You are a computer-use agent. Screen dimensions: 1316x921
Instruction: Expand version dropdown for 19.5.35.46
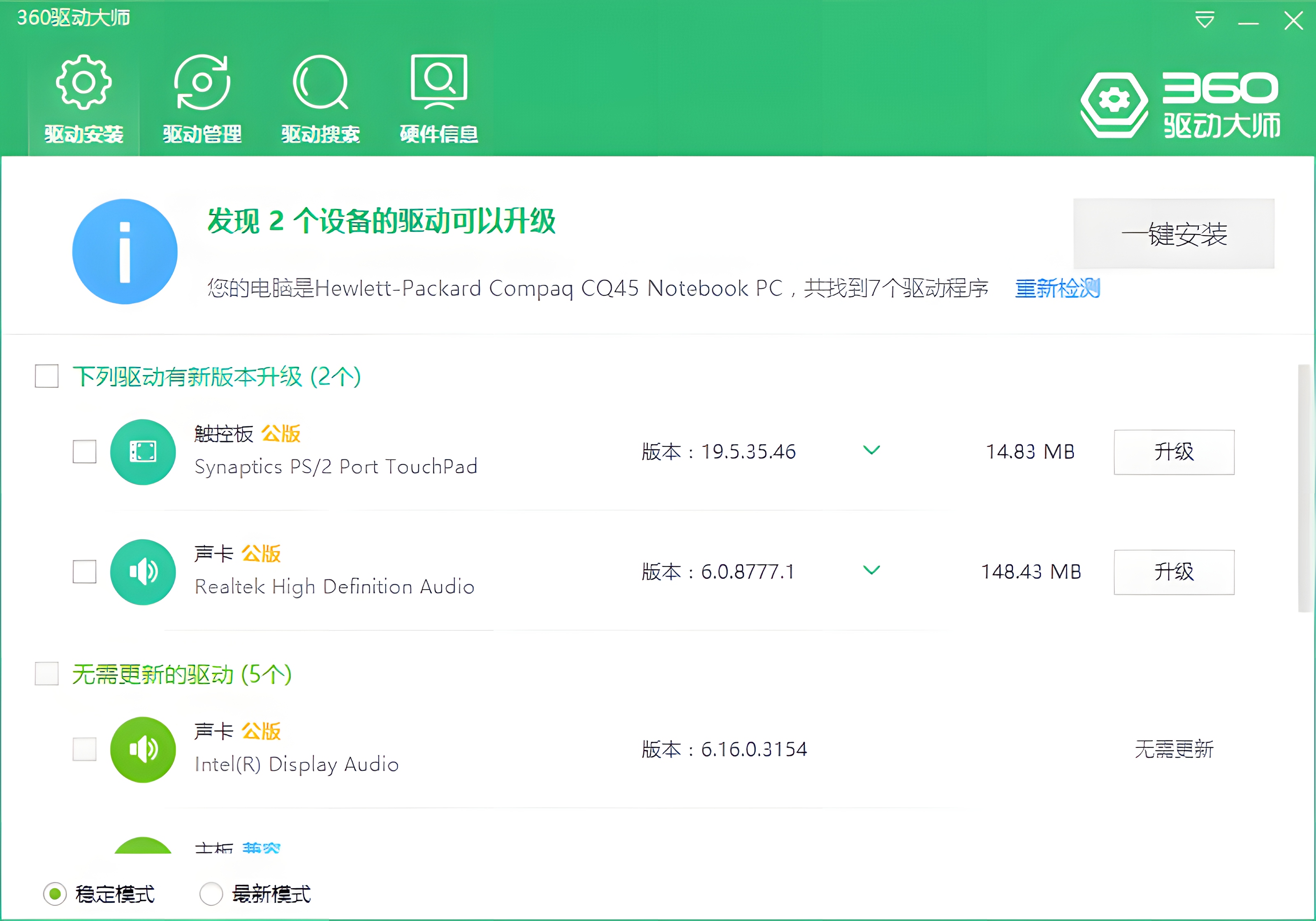click(x=871, y=451)
